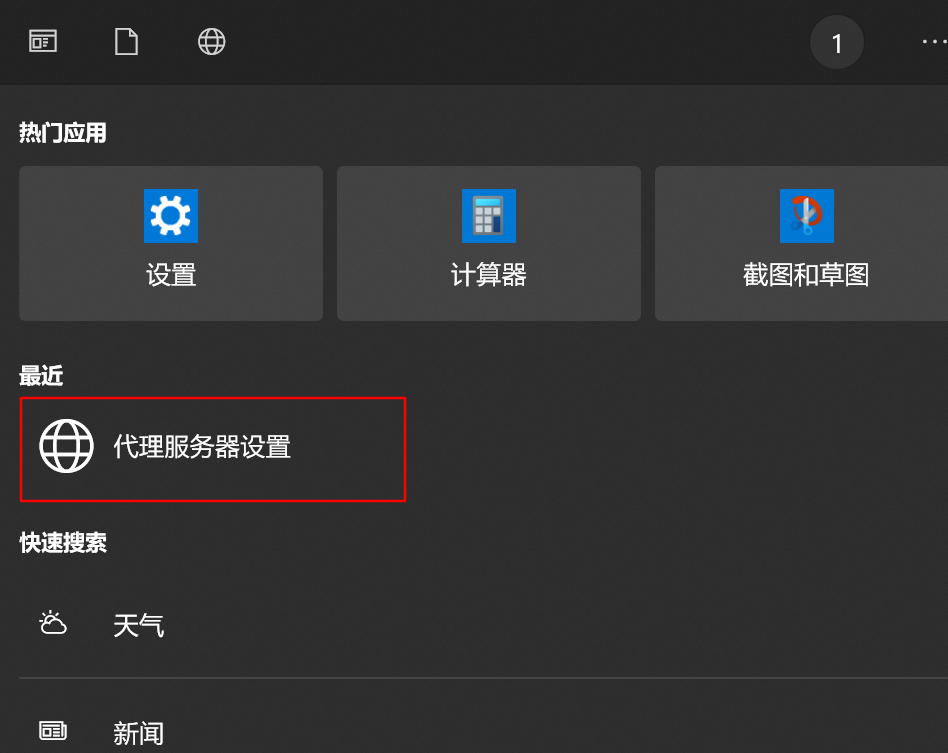
Task: Select the documents filter page icon
Action: click(x=126, y=42)
